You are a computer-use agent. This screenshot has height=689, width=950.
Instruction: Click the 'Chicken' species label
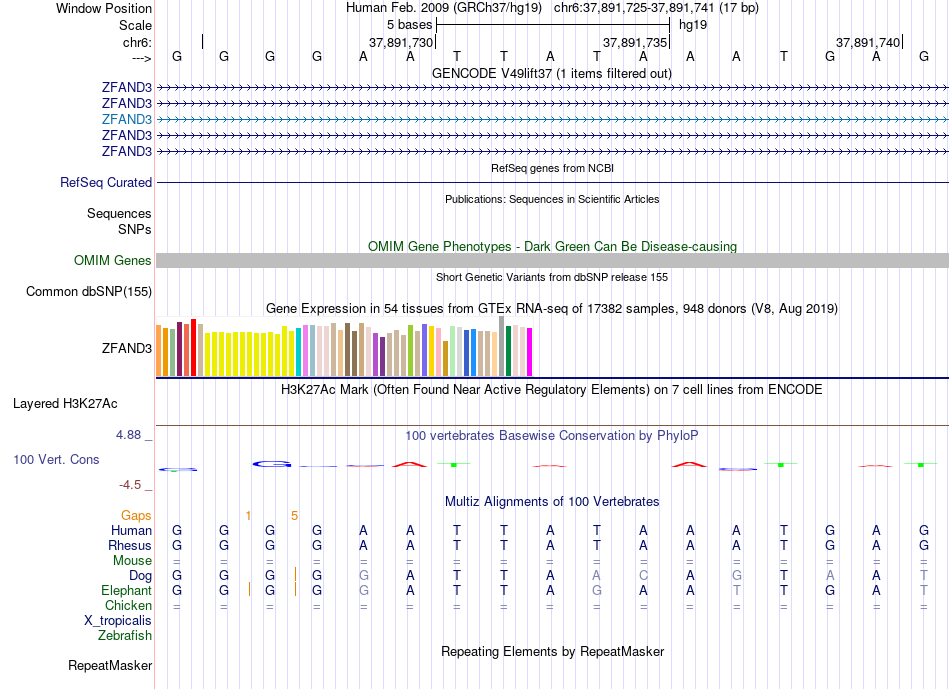coord(128,605)
